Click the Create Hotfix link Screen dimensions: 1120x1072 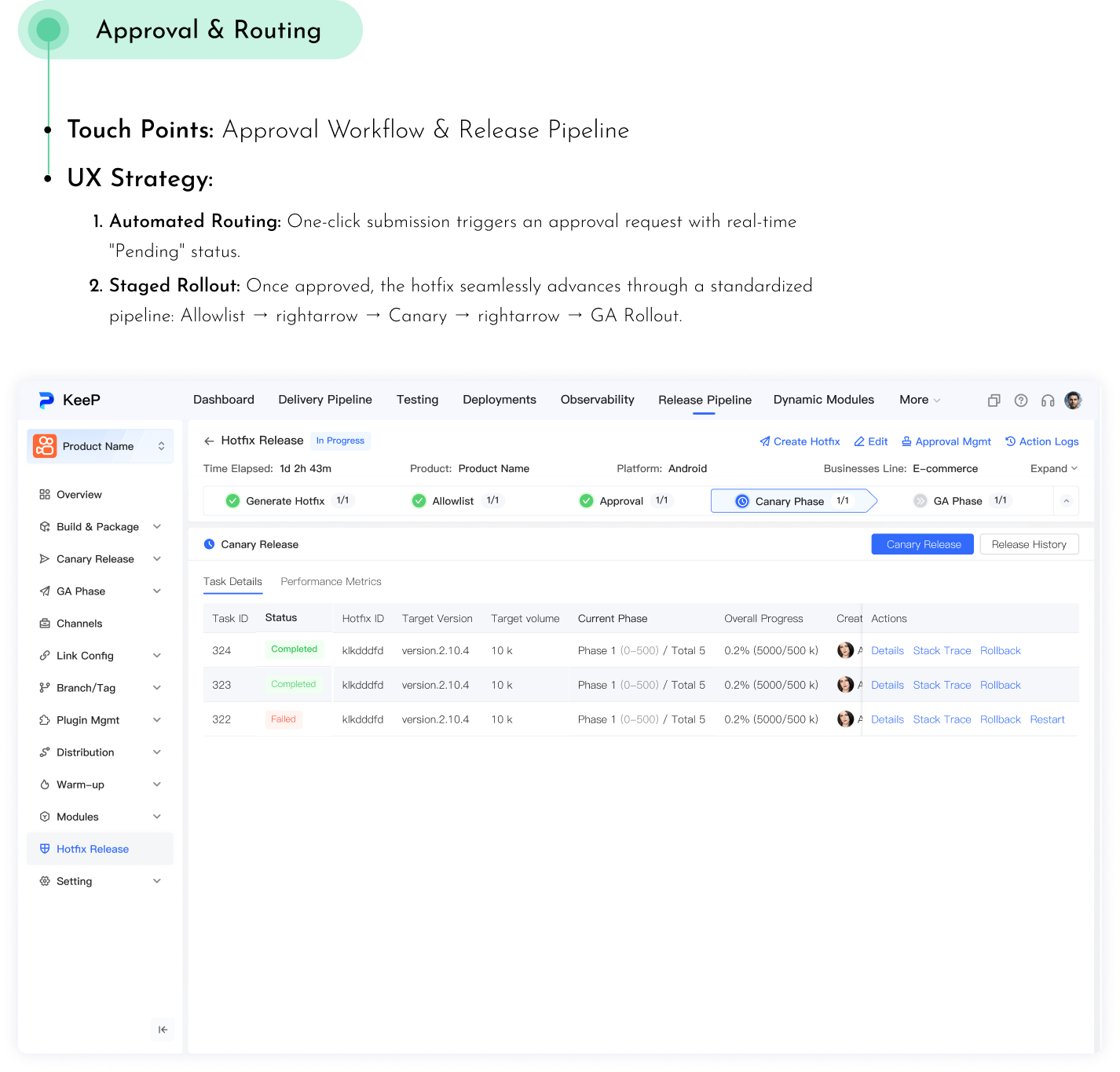pos(800,441)
